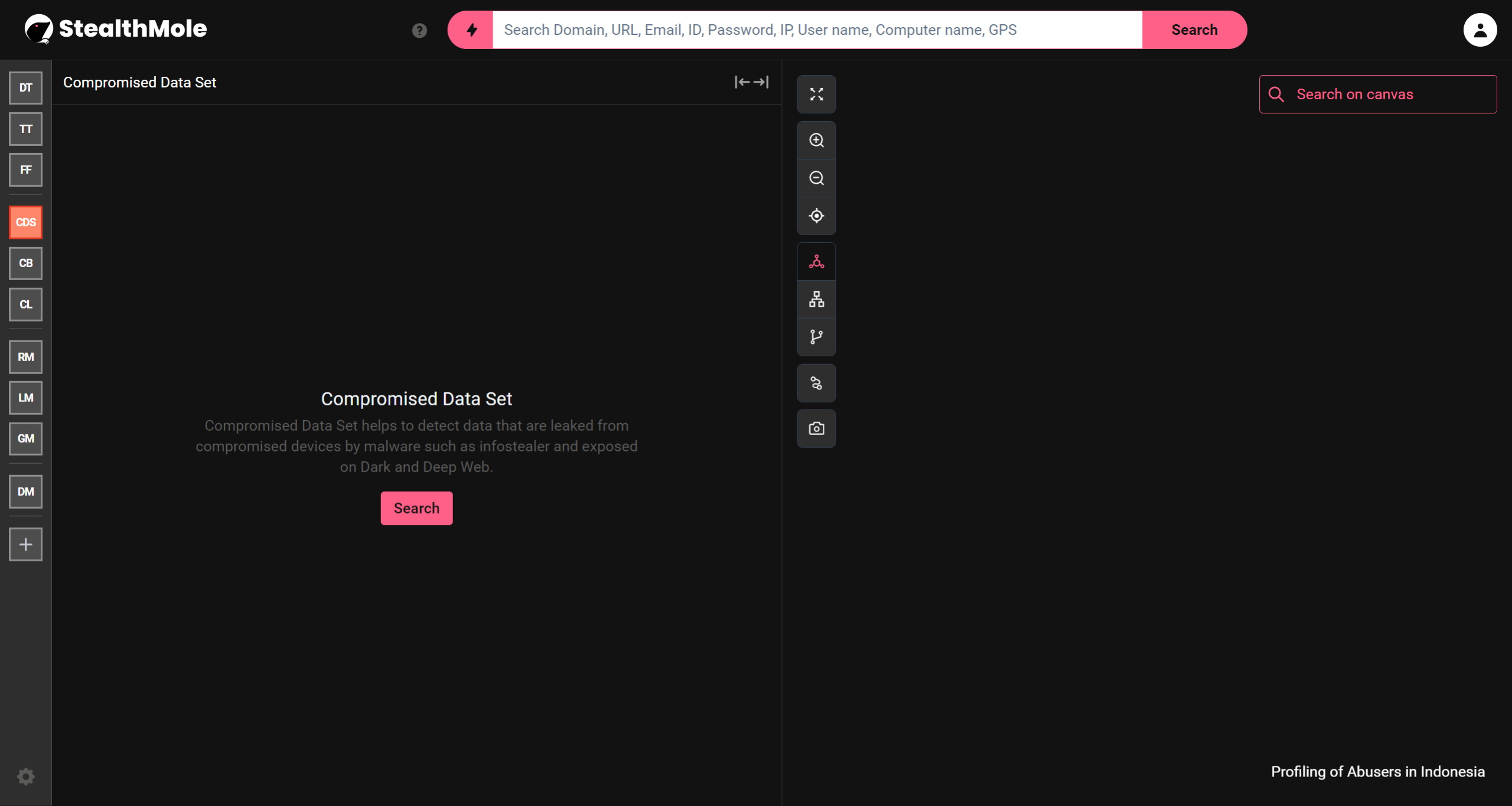Switch to the hierarchy tree layout

[x=816, y=300]
